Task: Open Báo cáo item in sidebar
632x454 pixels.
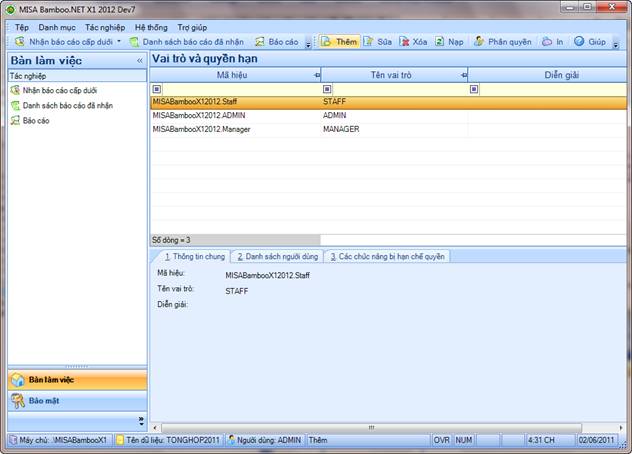Action: pyautogui.click(x=35, y=121)
